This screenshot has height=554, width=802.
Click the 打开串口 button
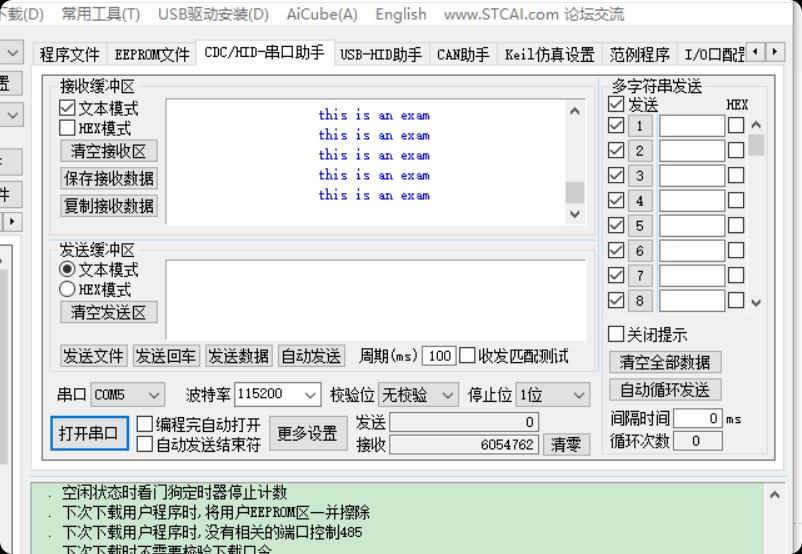[x=89, y=434]
